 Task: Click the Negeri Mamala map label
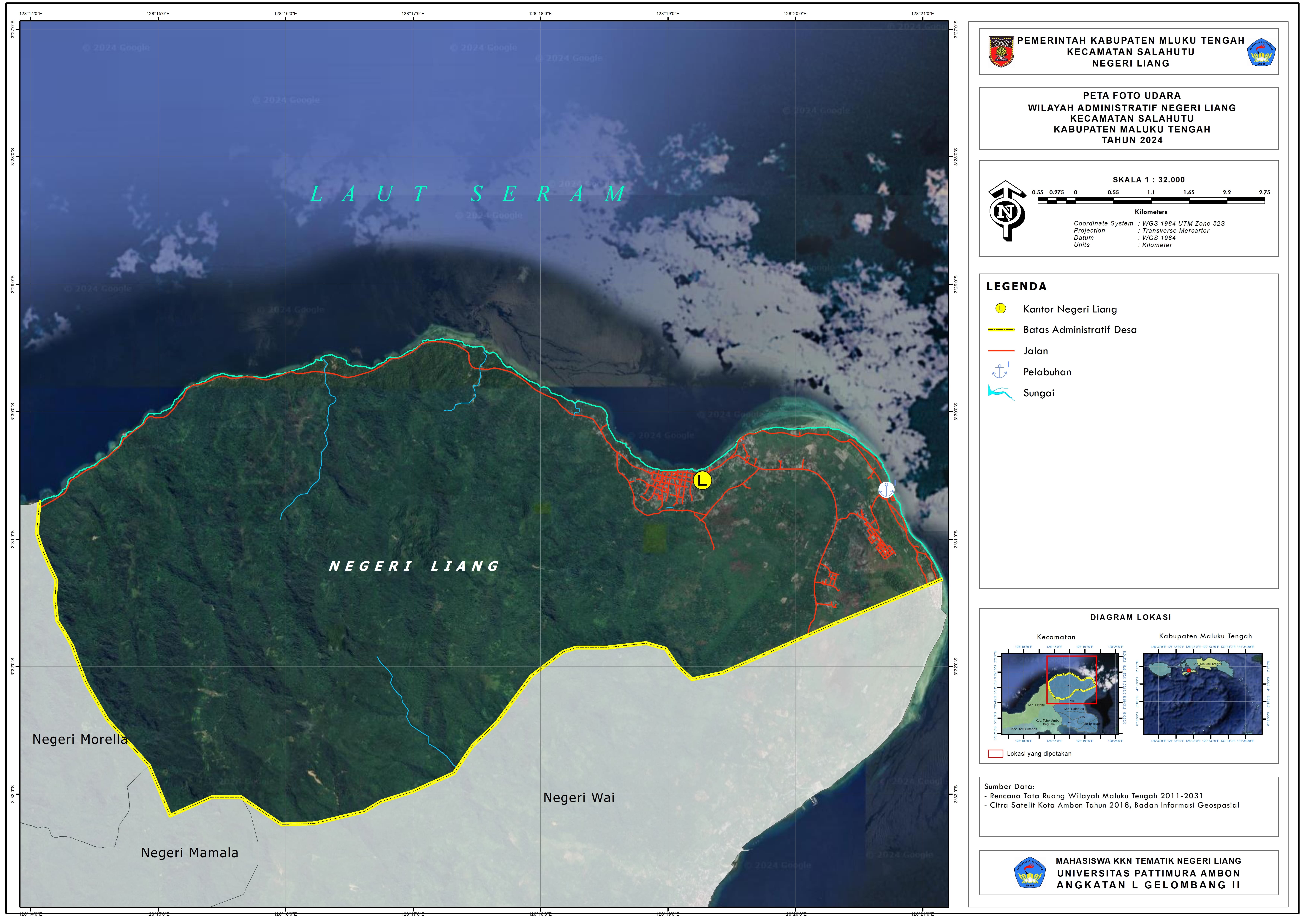tap(190, 853)
